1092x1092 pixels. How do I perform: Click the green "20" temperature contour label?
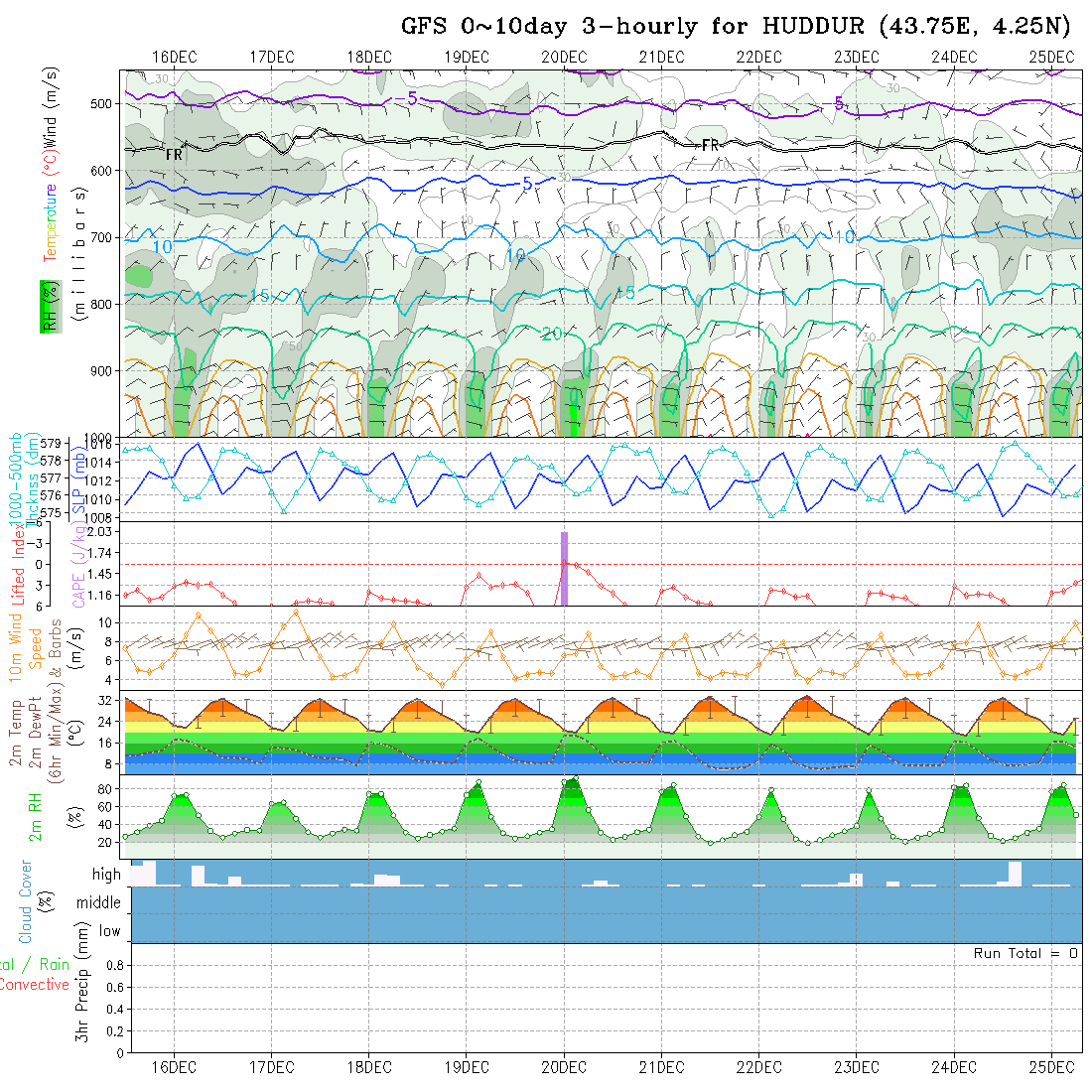(x=552, y=335)
